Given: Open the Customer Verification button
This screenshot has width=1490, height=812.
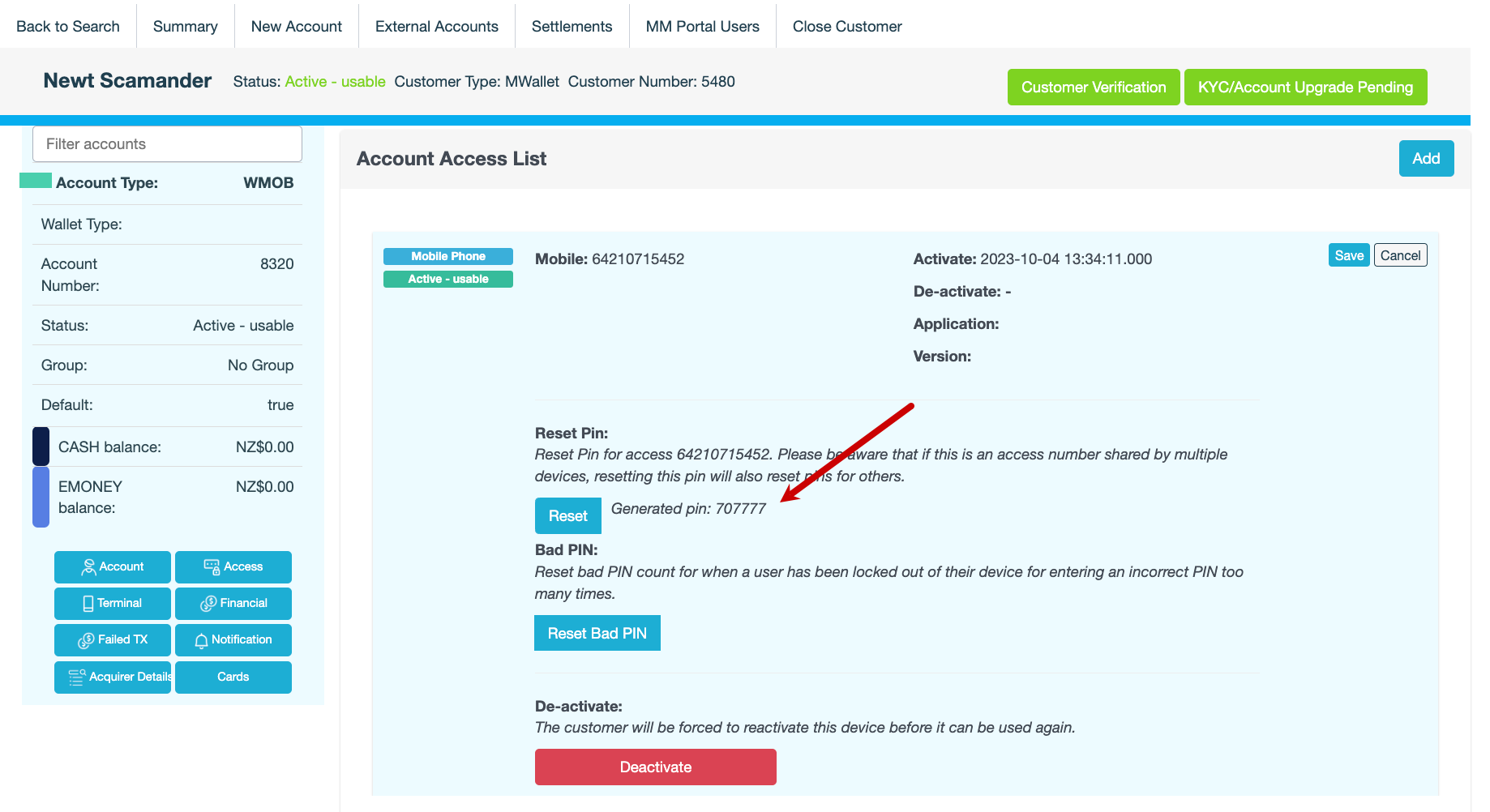Looking at the screenshot, I should pos(1093,87).
